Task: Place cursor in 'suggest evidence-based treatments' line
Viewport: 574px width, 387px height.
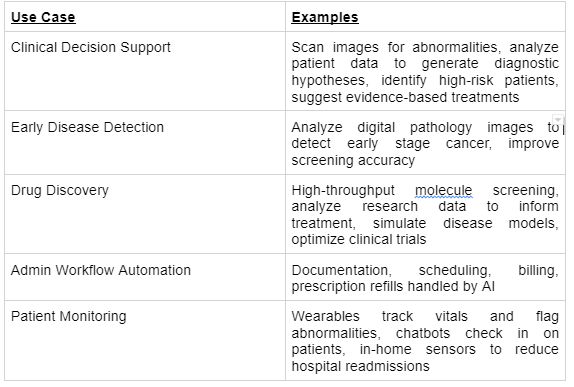Action: pyautogui.click(x=405, y=97)
